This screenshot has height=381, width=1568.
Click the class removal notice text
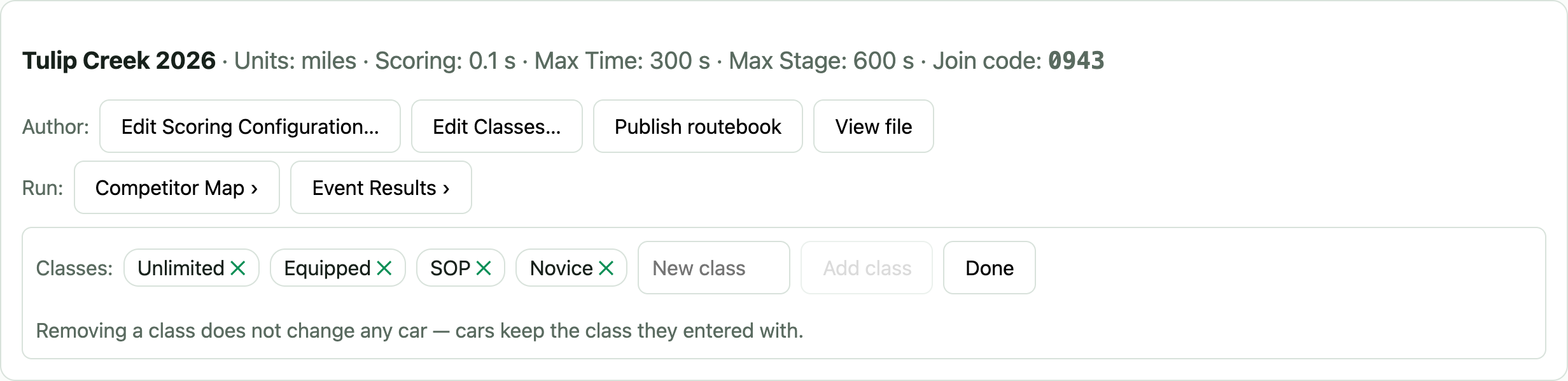pos(419,331)
